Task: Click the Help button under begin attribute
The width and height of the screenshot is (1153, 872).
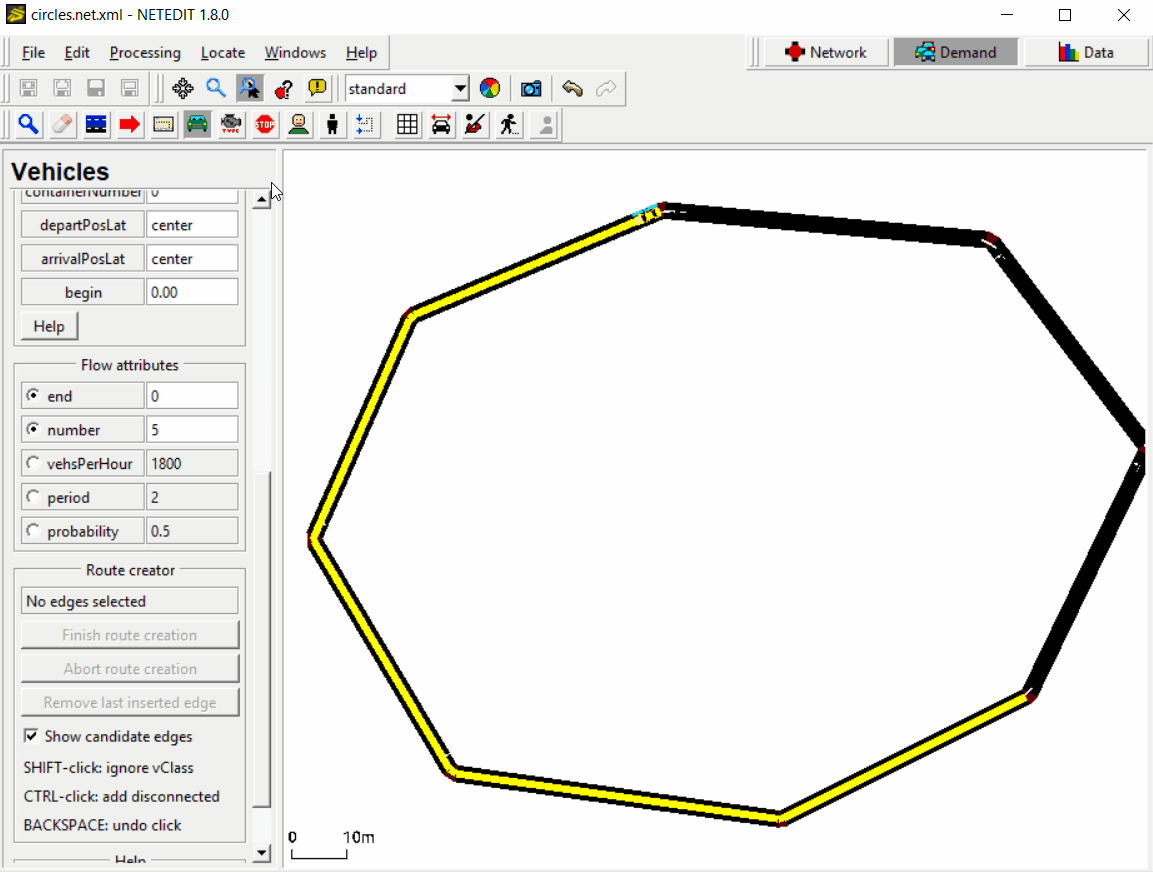Action: click(x=48, y=325)
